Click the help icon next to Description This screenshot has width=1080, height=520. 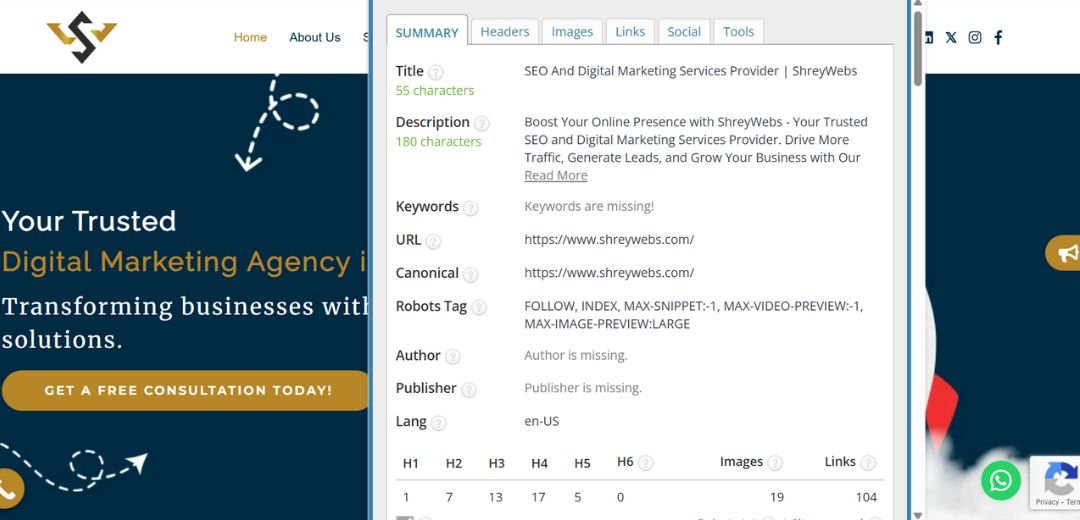point(481,123)
